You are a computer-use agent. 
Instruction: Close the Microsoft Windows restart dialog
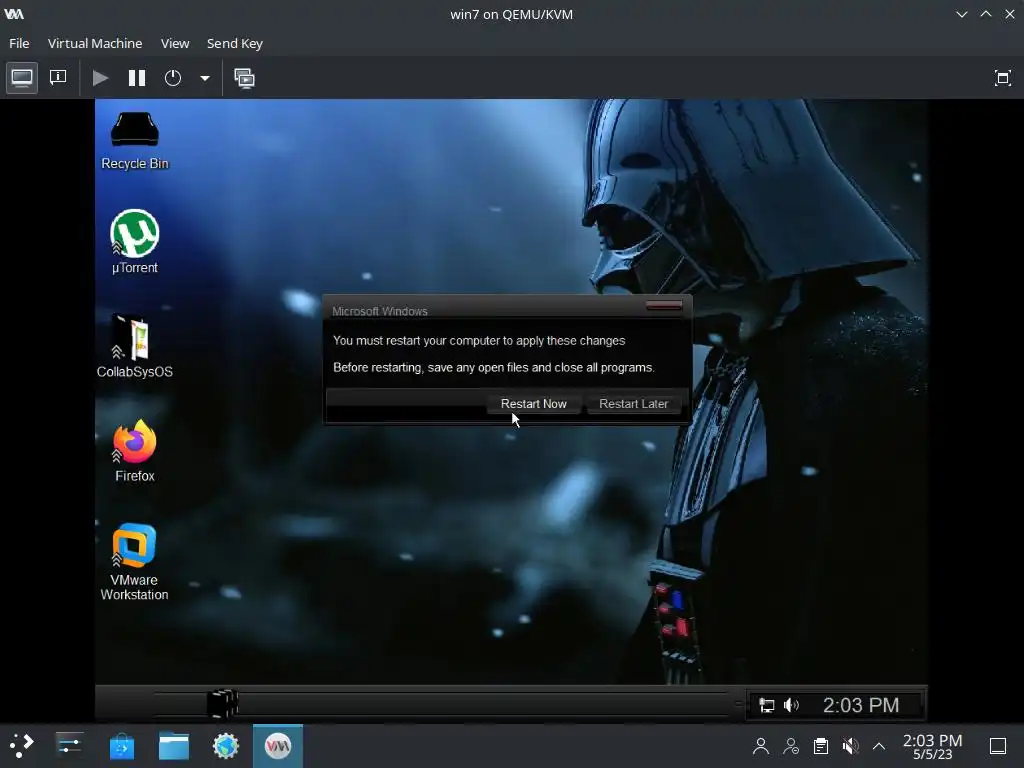[664, 306]
